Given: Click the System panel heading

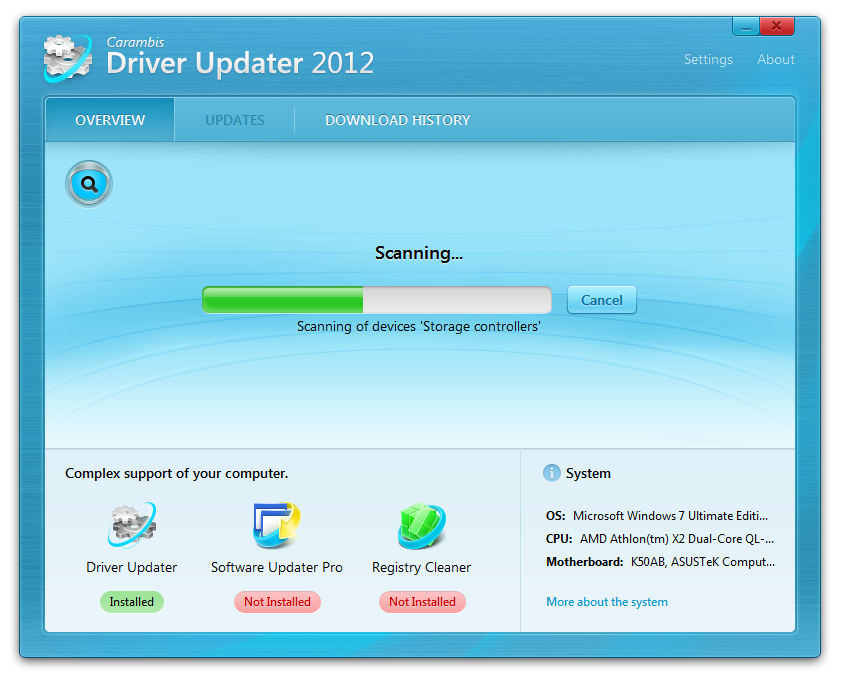Looking at the screenshot, I should pos(588,473).
